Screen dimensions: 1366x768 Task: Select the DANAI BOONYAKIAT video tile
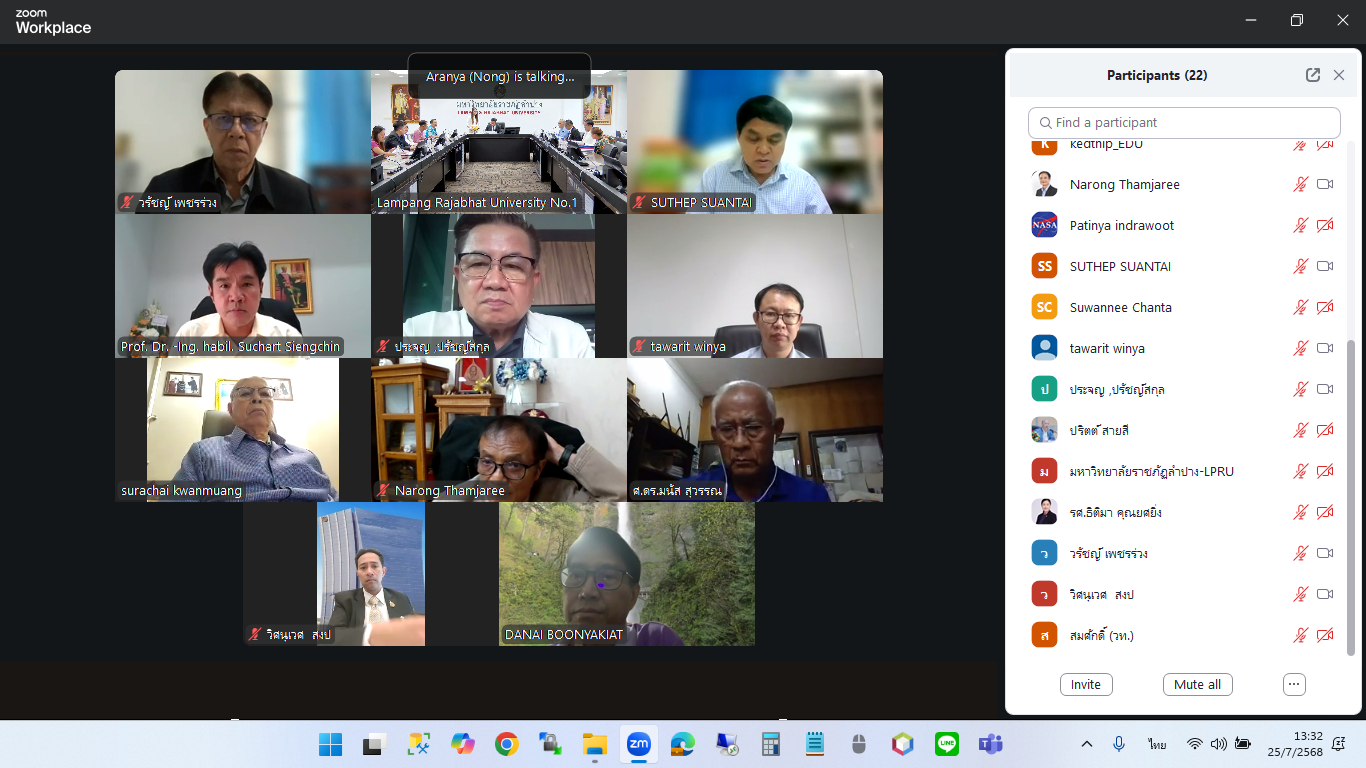coord(627,574)
